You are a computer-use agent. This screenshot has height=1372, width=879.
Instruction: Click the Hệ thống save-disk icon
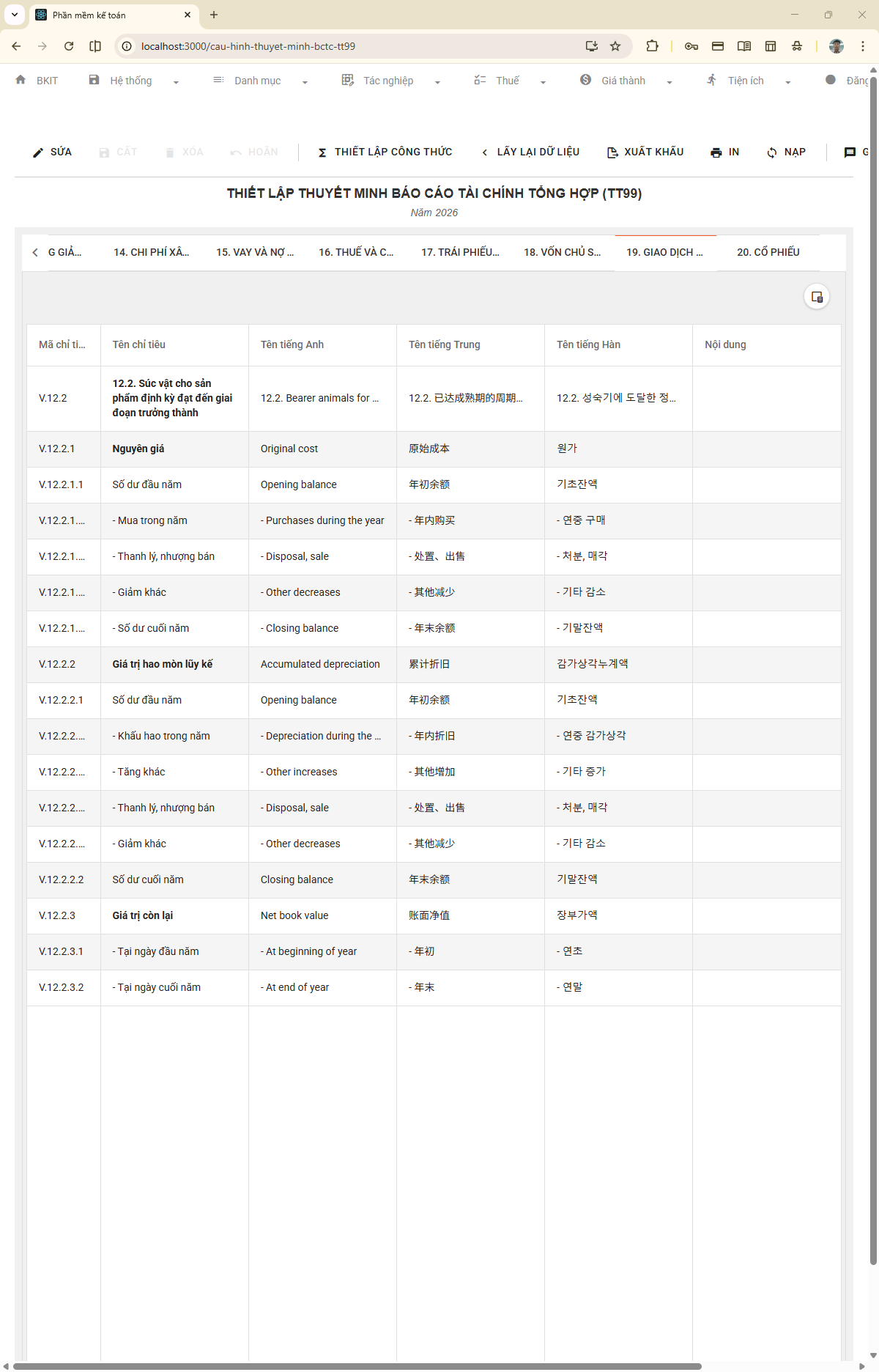tap(94, 80)
